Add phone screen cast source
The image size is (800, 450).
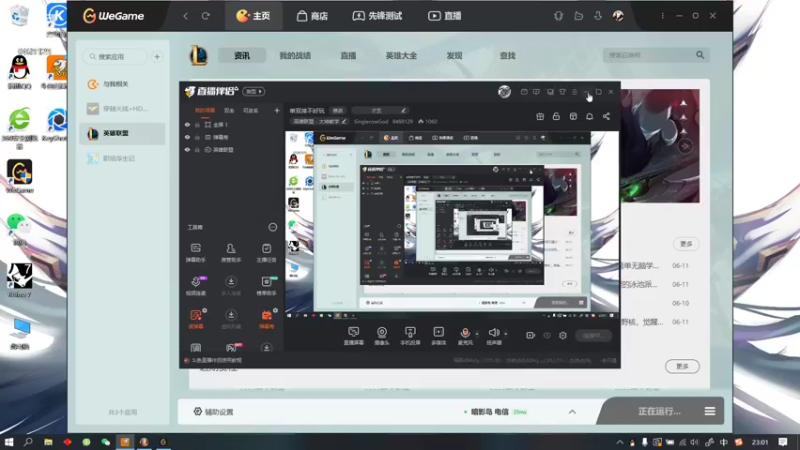(410, 336)
